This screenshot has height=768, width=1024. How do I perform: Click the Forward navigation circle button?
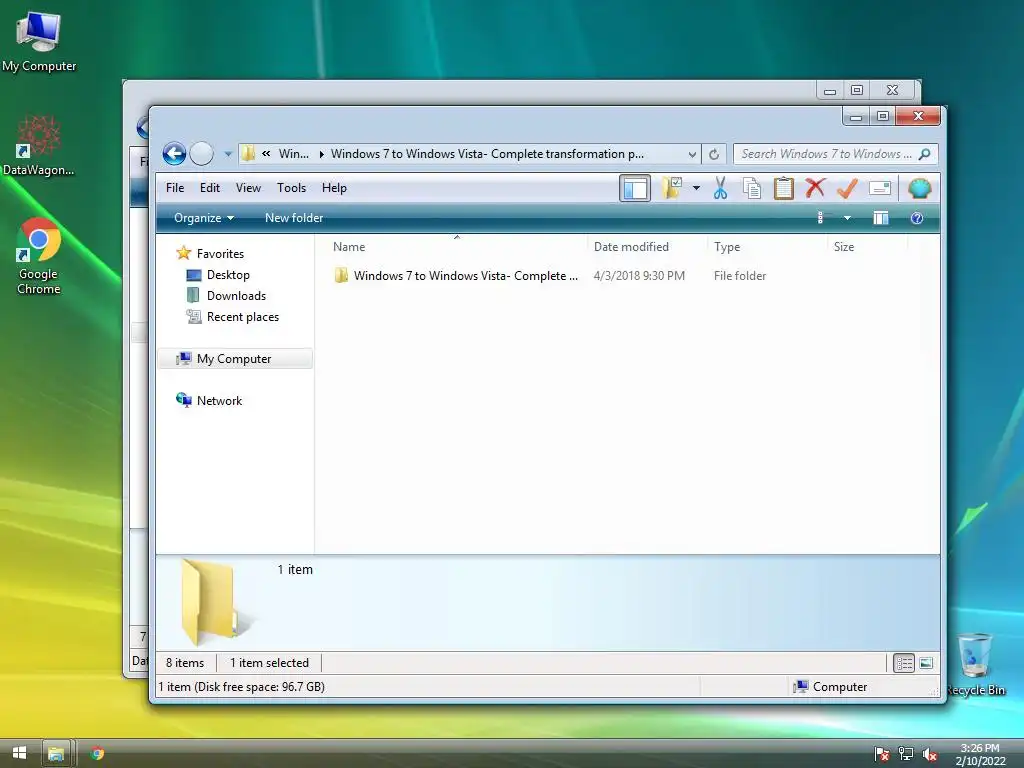(202, 154)
